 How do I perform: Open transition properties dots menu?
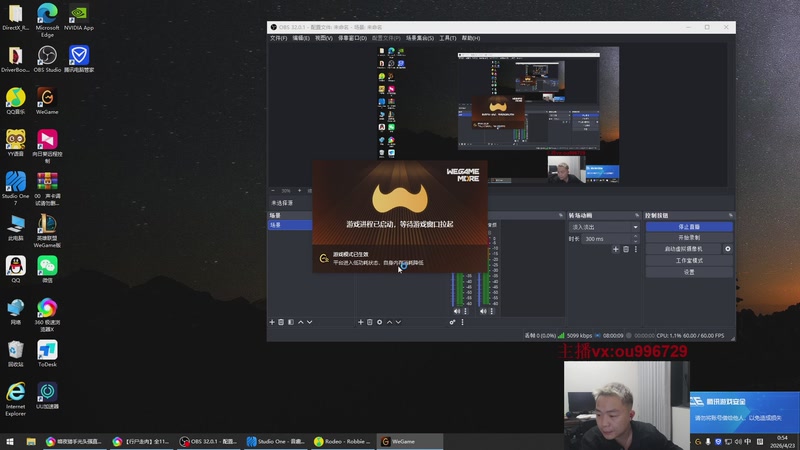click(636, 249)
